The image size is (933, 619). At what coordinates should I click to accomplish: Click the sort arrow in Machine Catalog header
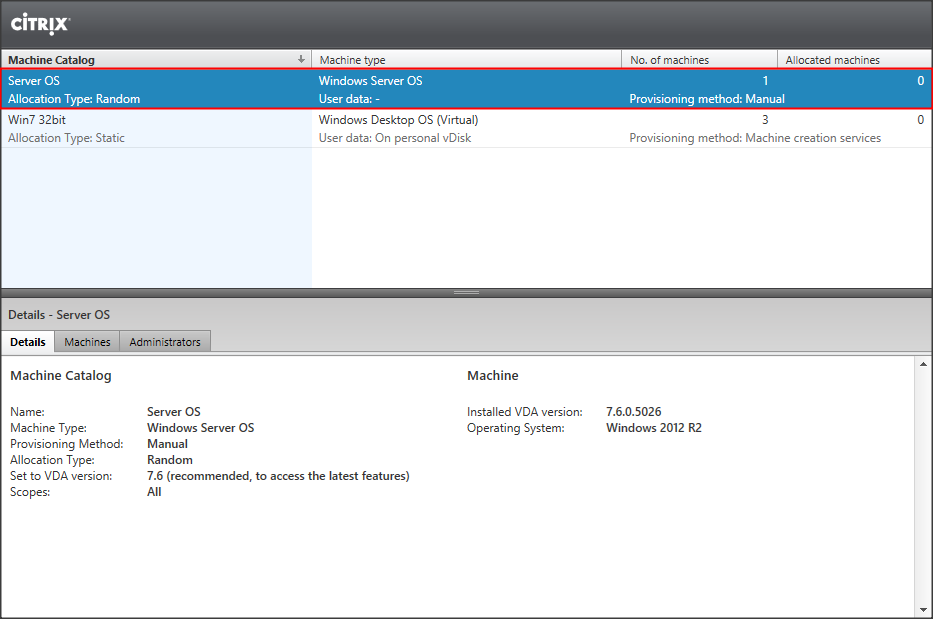(301, 60)
